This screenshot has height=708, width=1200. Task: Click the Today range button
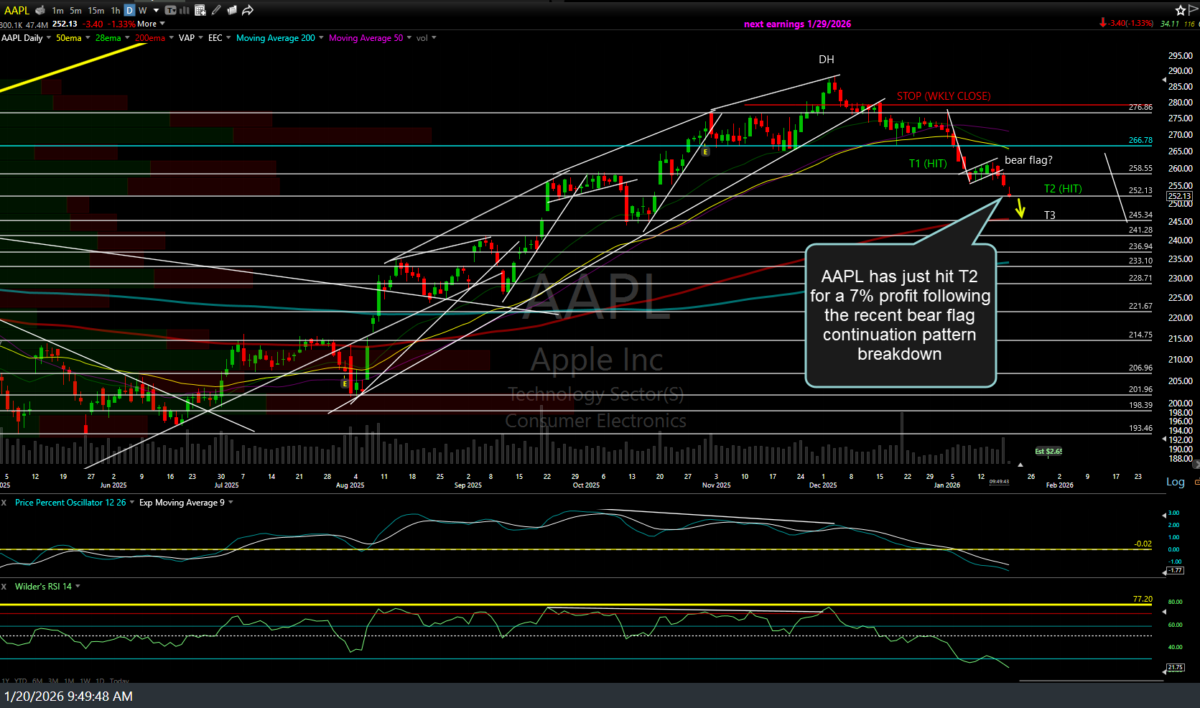[120, 681]
